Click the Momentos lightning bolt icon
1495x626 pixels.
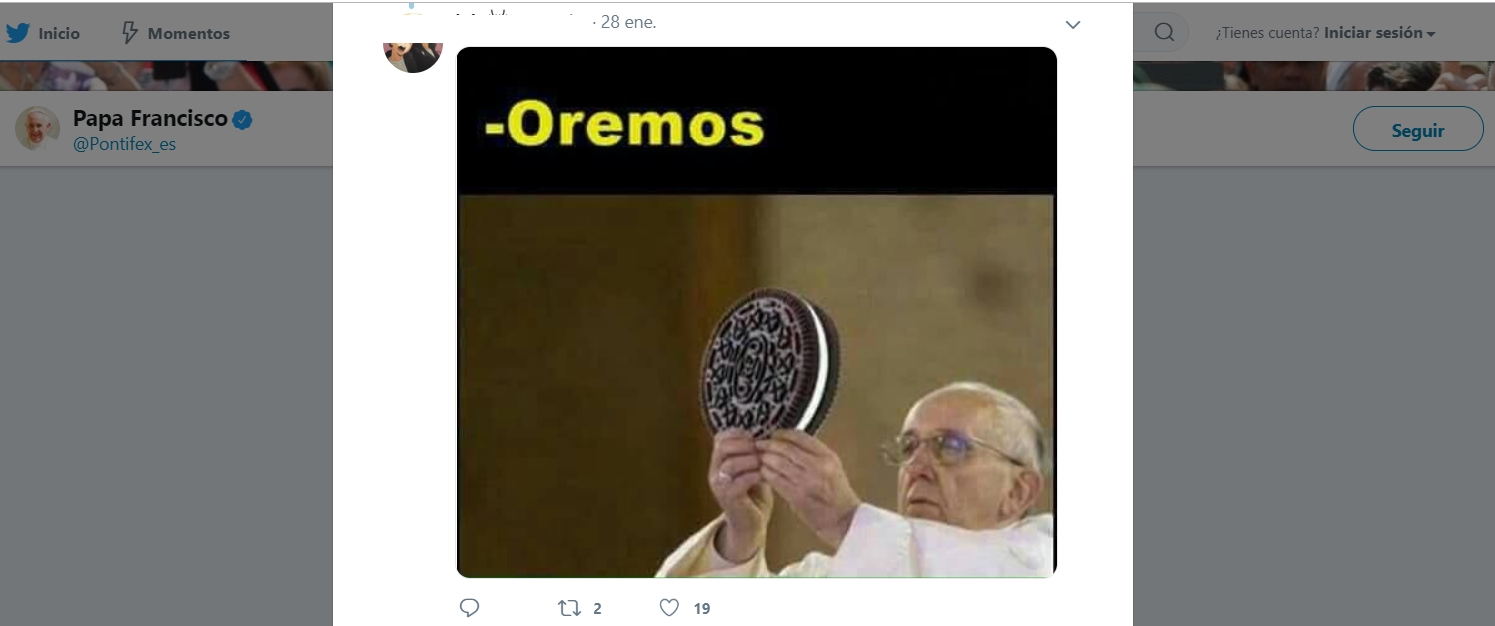tap(130, 33)
